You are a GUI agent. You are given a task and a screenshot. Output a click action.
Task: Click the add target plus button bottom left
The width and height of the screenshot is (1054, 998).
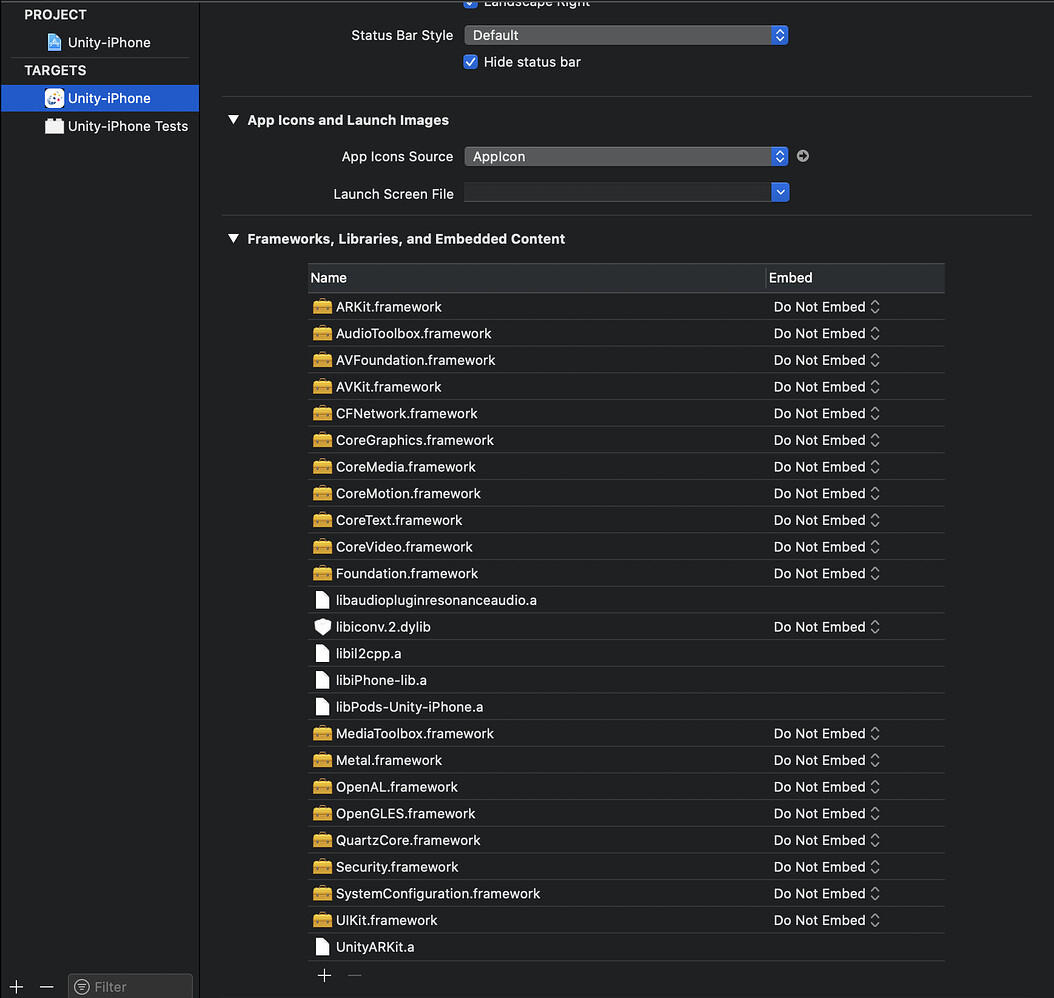click(x=15, y=985)
